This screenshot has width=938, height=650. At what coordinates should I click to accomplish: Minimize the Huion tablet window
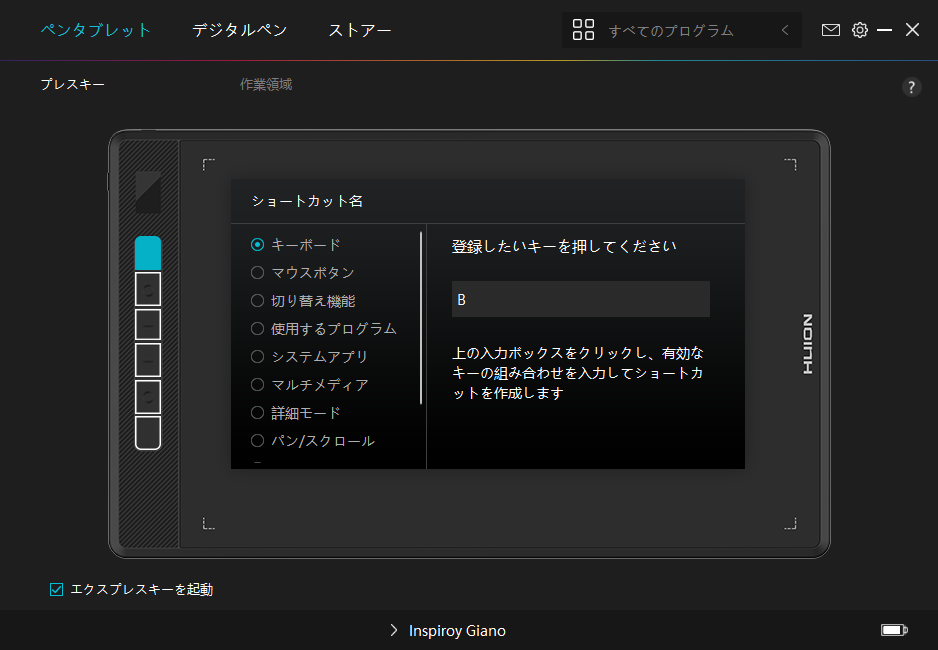[x=884, y=30]
